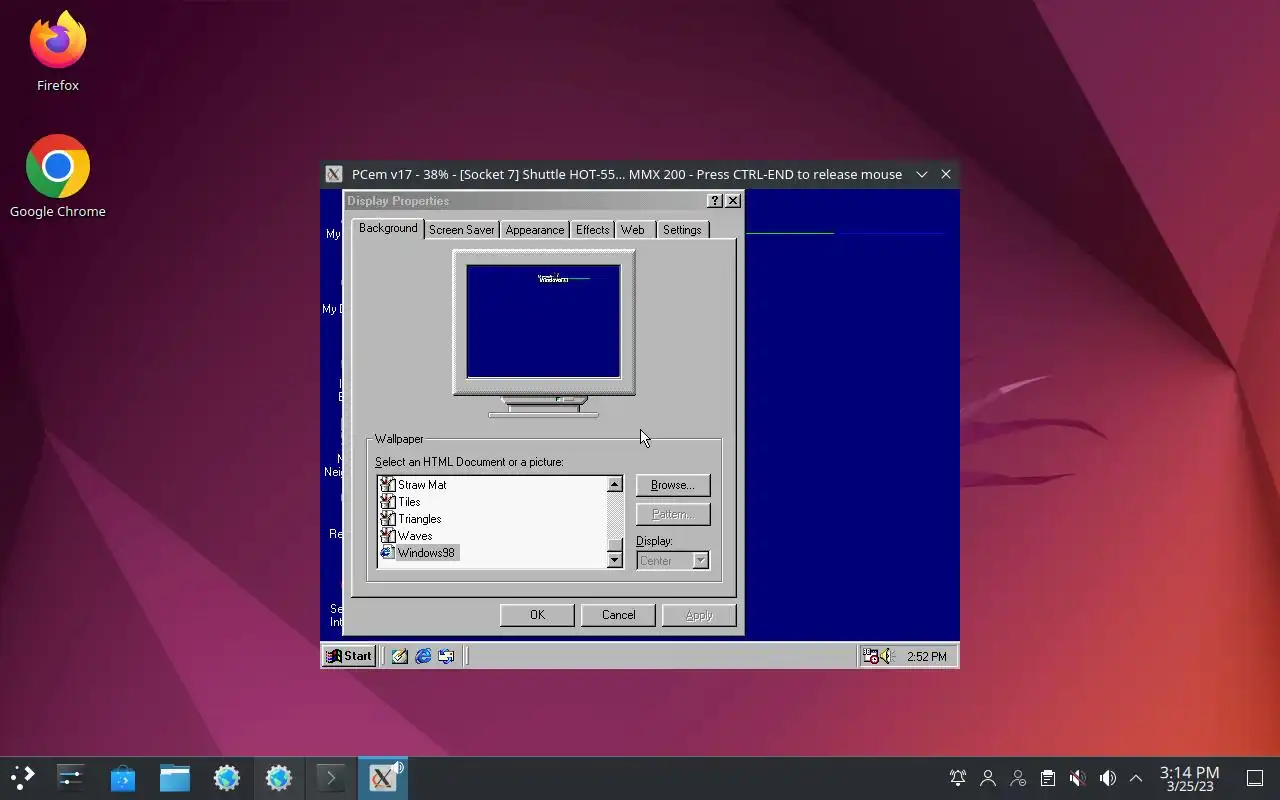This screenshot has width=1280, height=800.
Task: Click Cancel in Display Properties
Action: 618,615
